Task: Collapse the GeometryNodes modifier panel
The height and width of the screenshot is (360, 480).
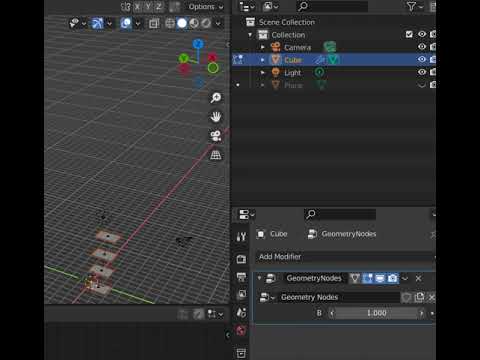Action: point(259,278)
